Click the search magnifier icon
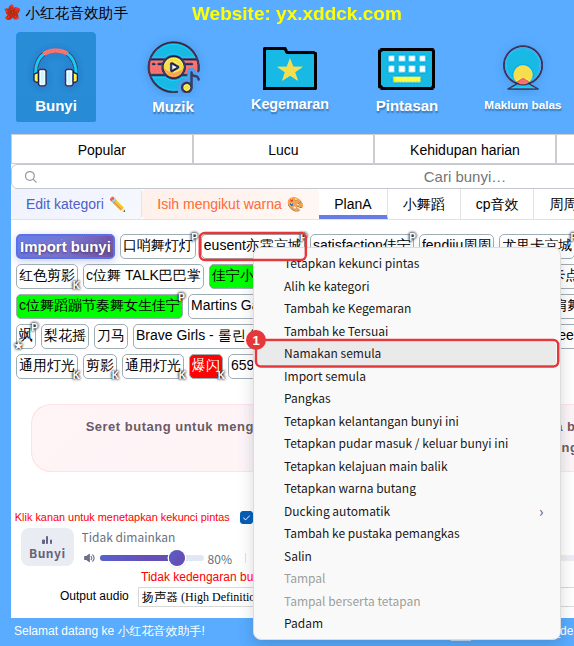 tap(31, 177)
